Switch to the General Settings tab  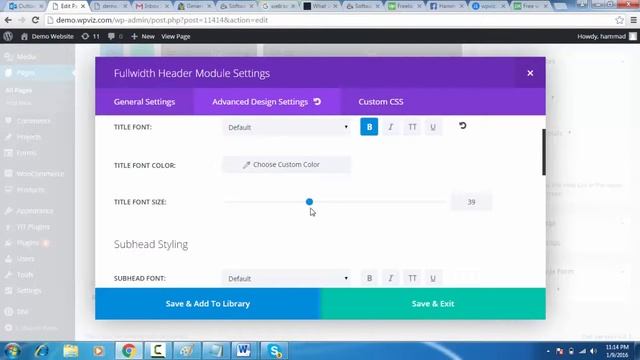click(144, 102)
